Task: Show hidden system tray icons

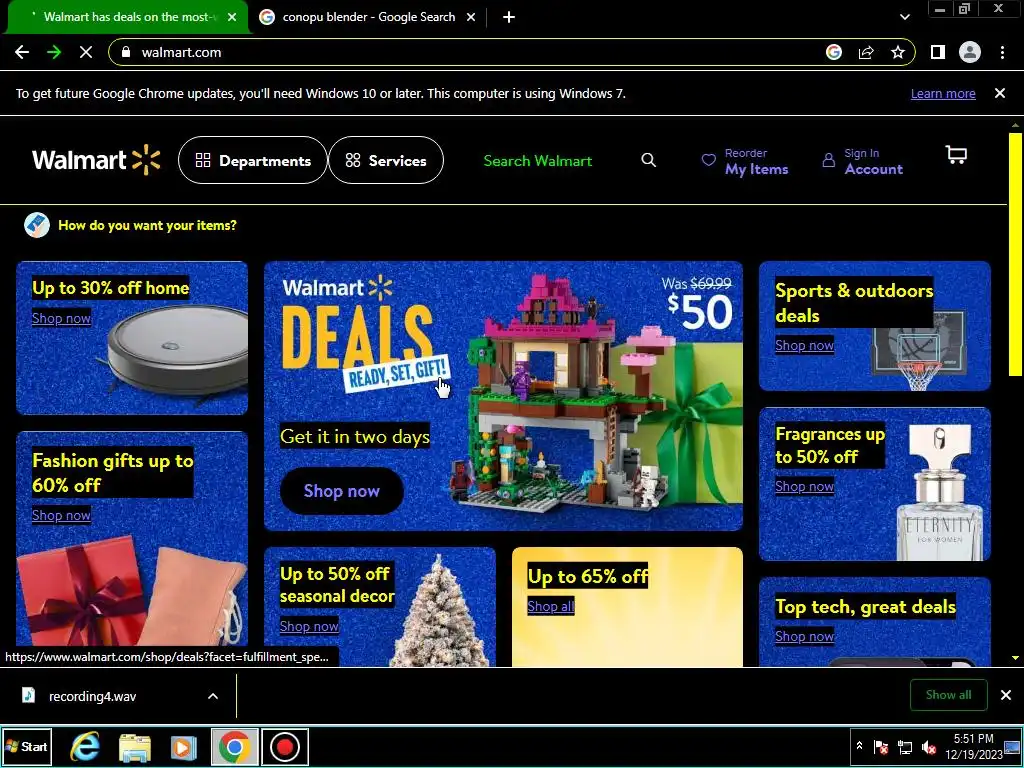Action: (x=859, y=746)
